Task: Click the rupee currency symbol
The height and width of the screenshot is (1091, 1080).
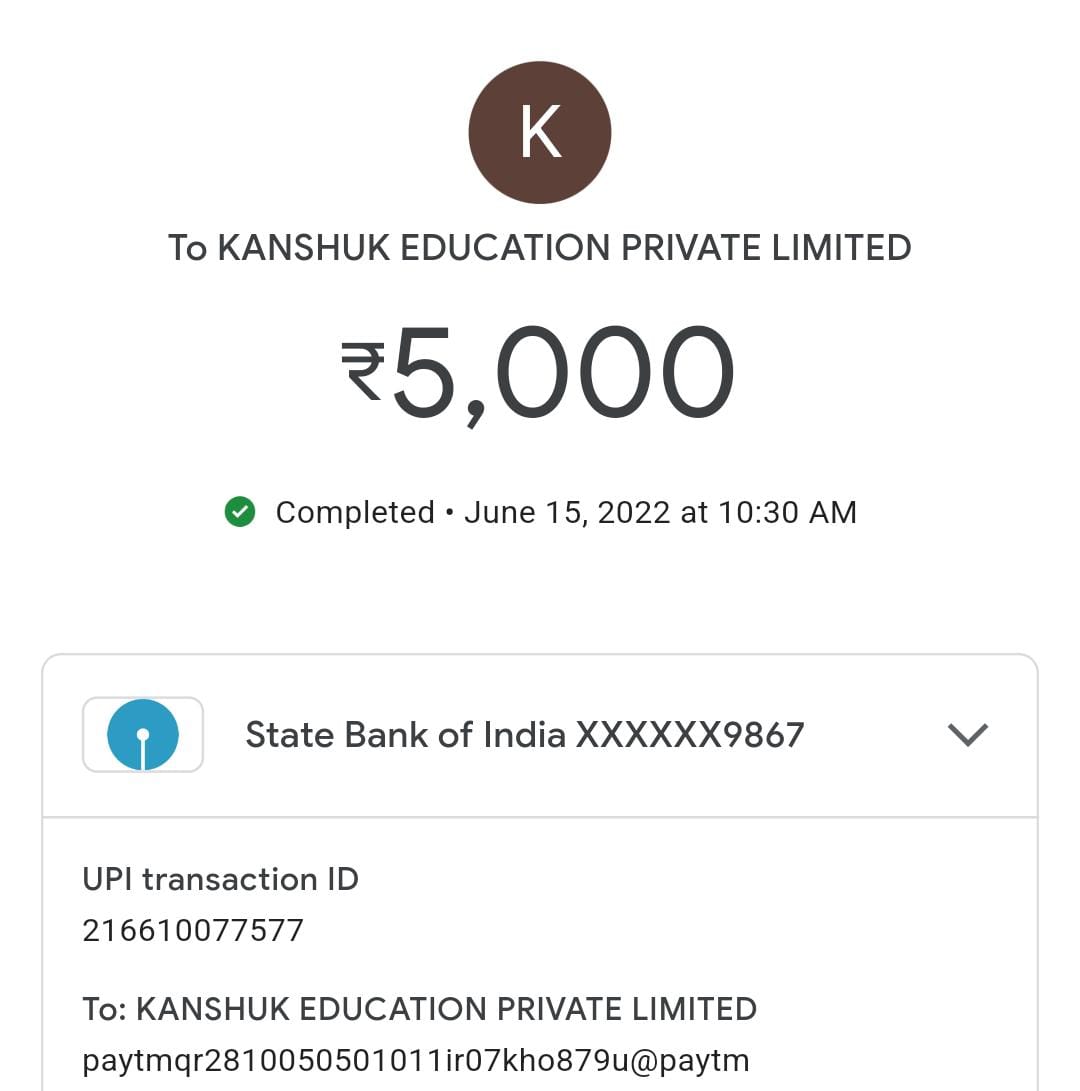Action: 362,371
